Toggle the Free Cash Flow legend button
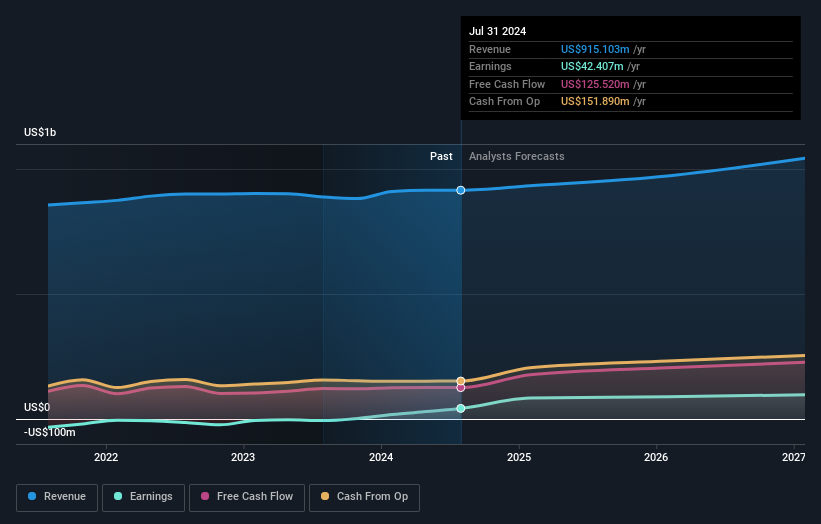821x524 pixels. pos(247,497)
